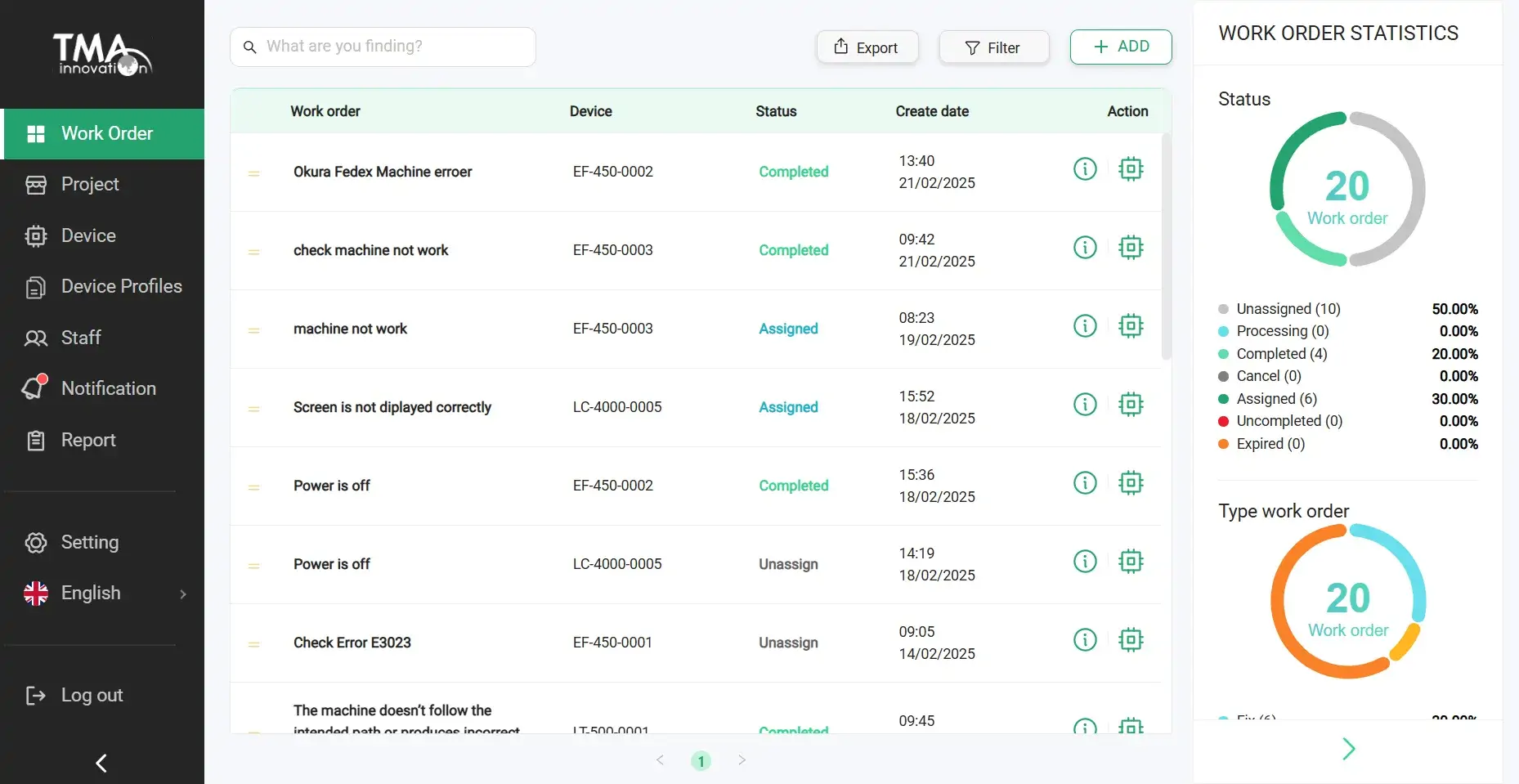Focus the 'What are you finding?' search field
The height and width of the screenshot is (784, 1519).
(x=392, y=47)
